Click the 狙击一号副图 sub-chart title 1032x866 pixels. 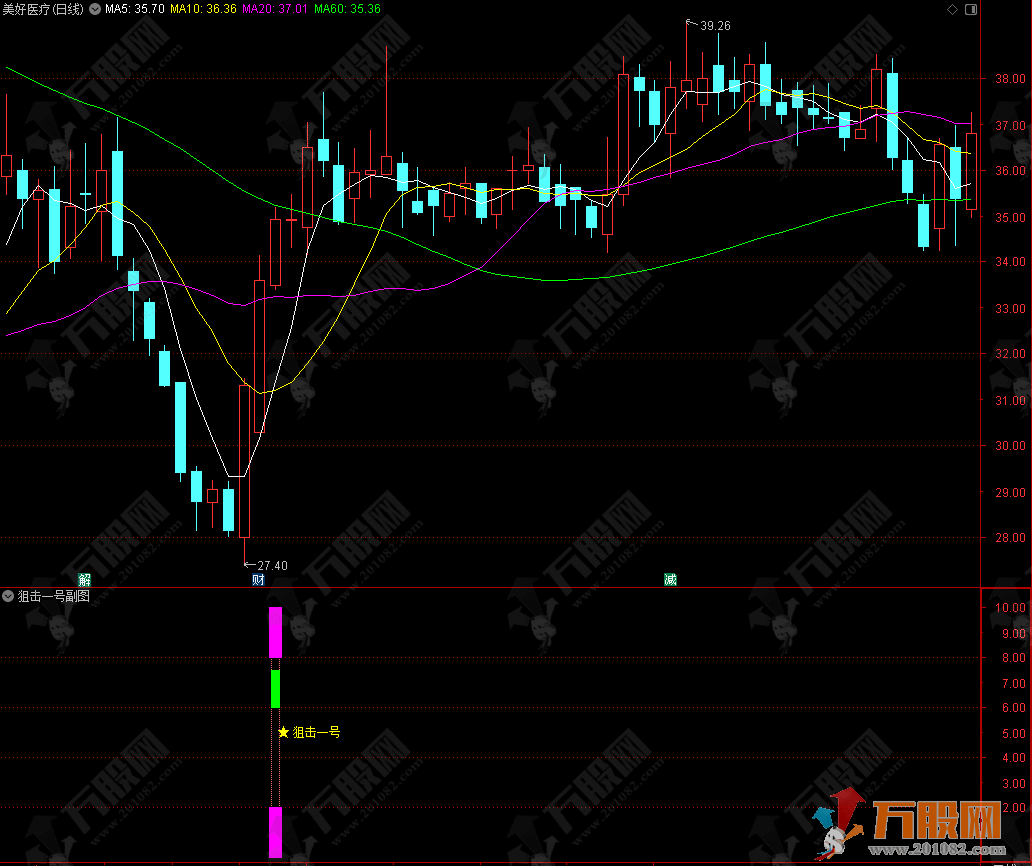pyautogui.click(x=53, y=596)
